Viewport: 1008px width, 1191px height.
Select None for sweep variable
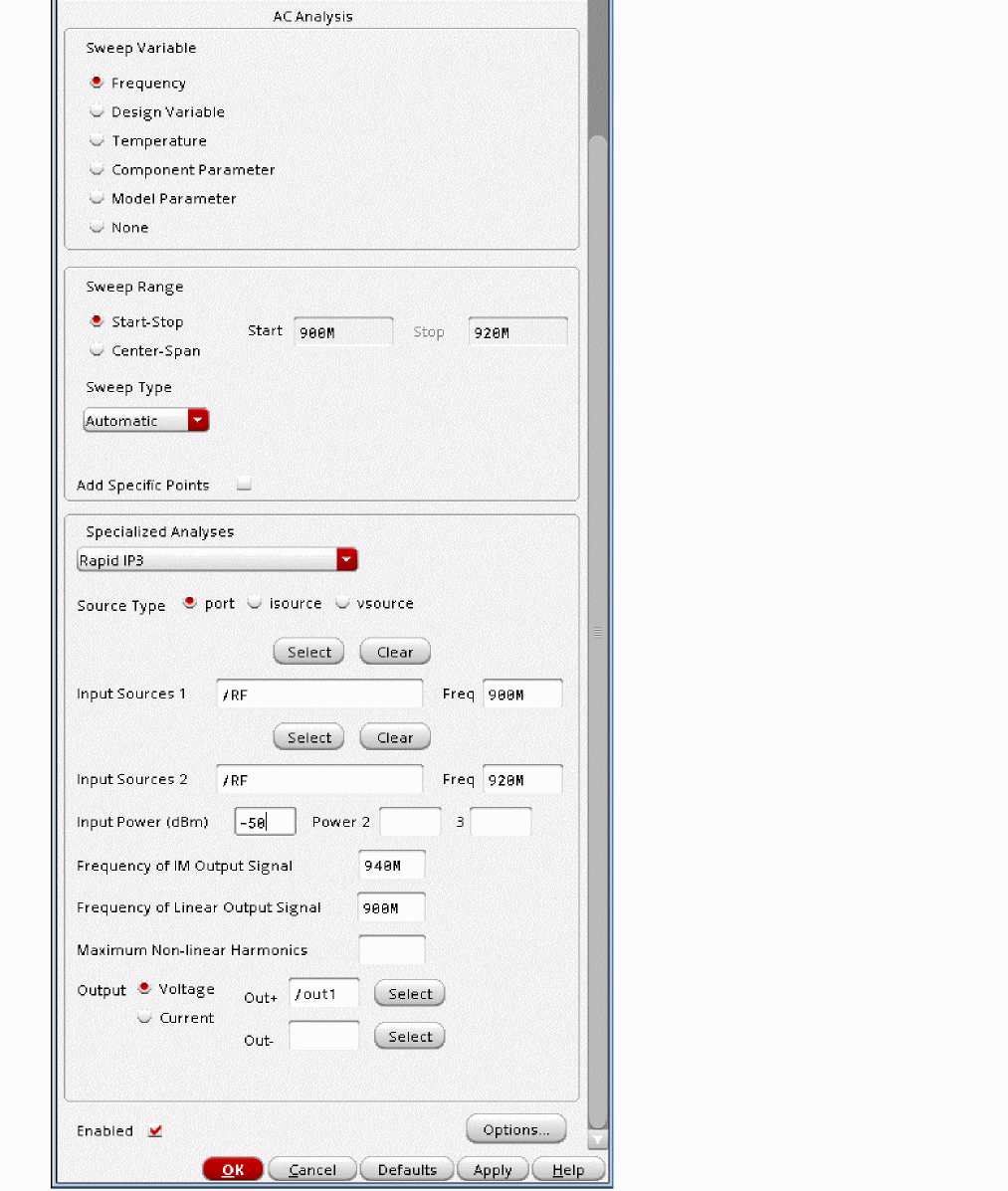coord(97,226)
